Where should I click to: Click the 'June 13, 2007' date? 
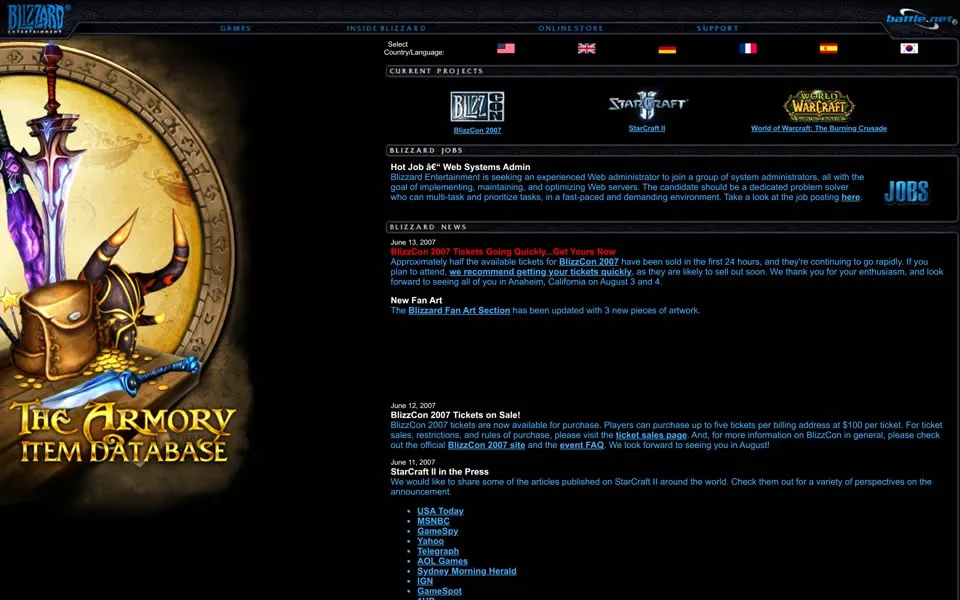click(x=413, y=242)
